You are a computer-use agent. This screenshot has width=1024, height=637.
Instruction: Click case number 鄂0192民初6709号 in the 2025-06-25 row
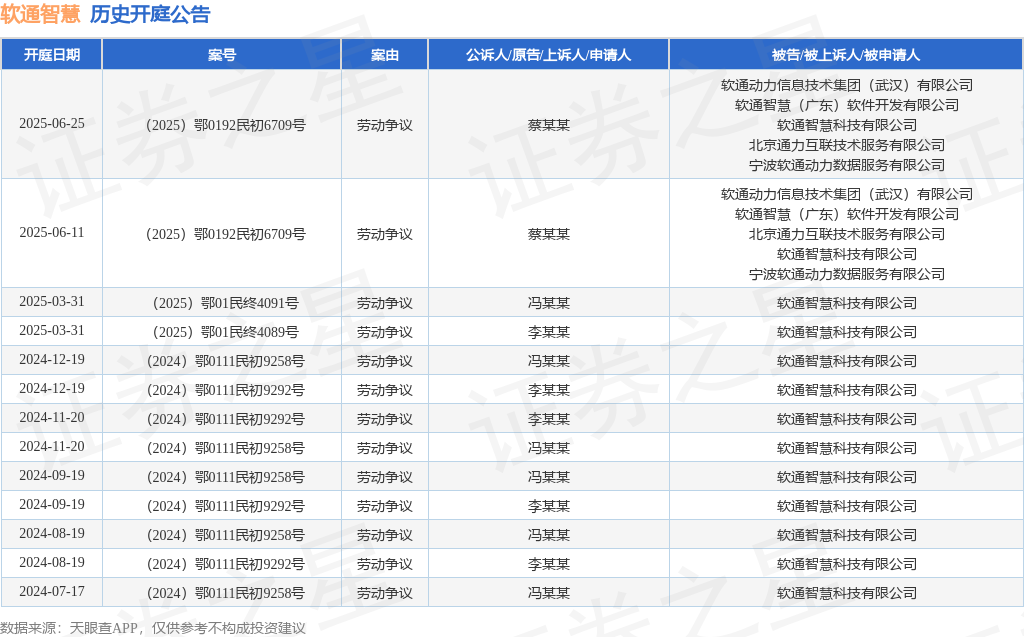pos(249,125)
